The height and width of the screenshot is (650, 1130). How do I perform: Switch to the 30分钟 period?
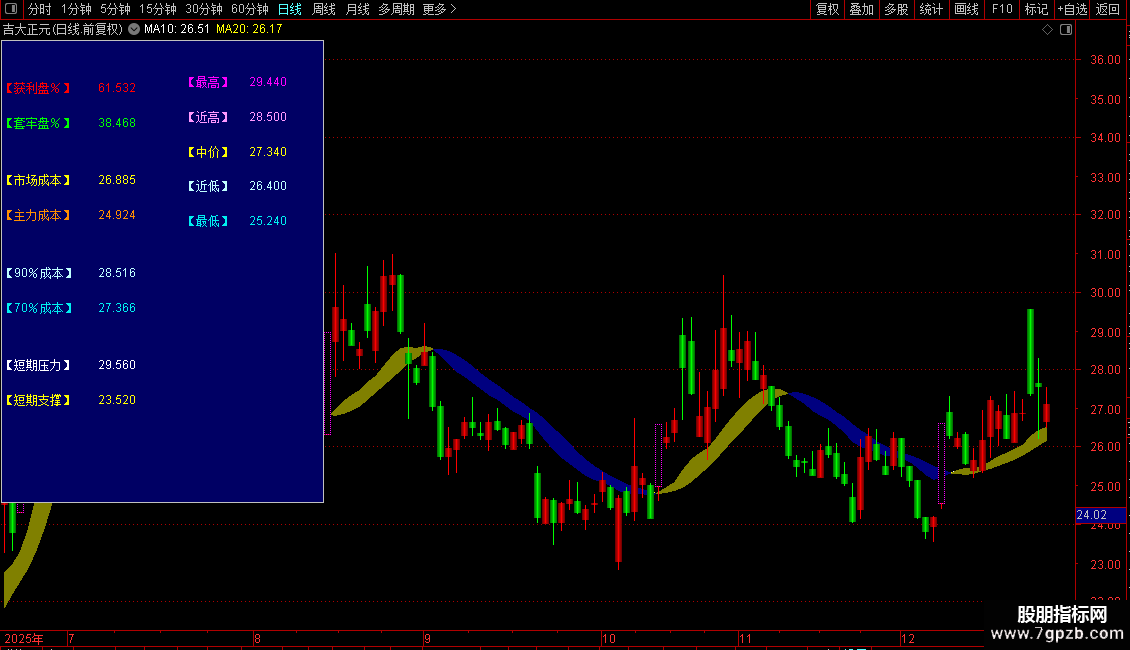204,9
